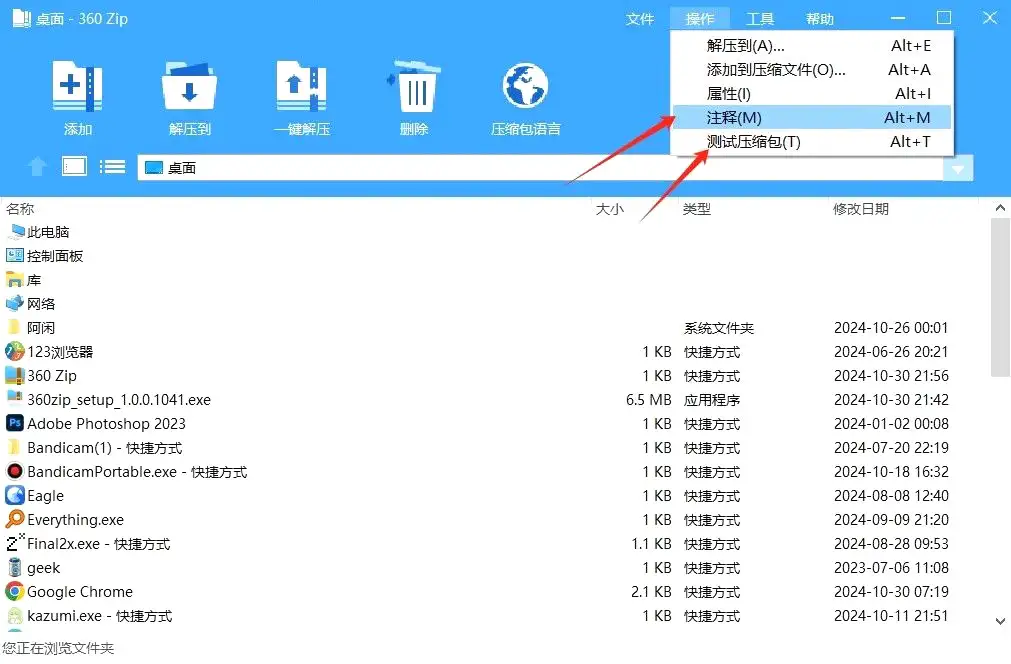Click date 2024-10-11 21:51
1011x664 pixels.
891,616
